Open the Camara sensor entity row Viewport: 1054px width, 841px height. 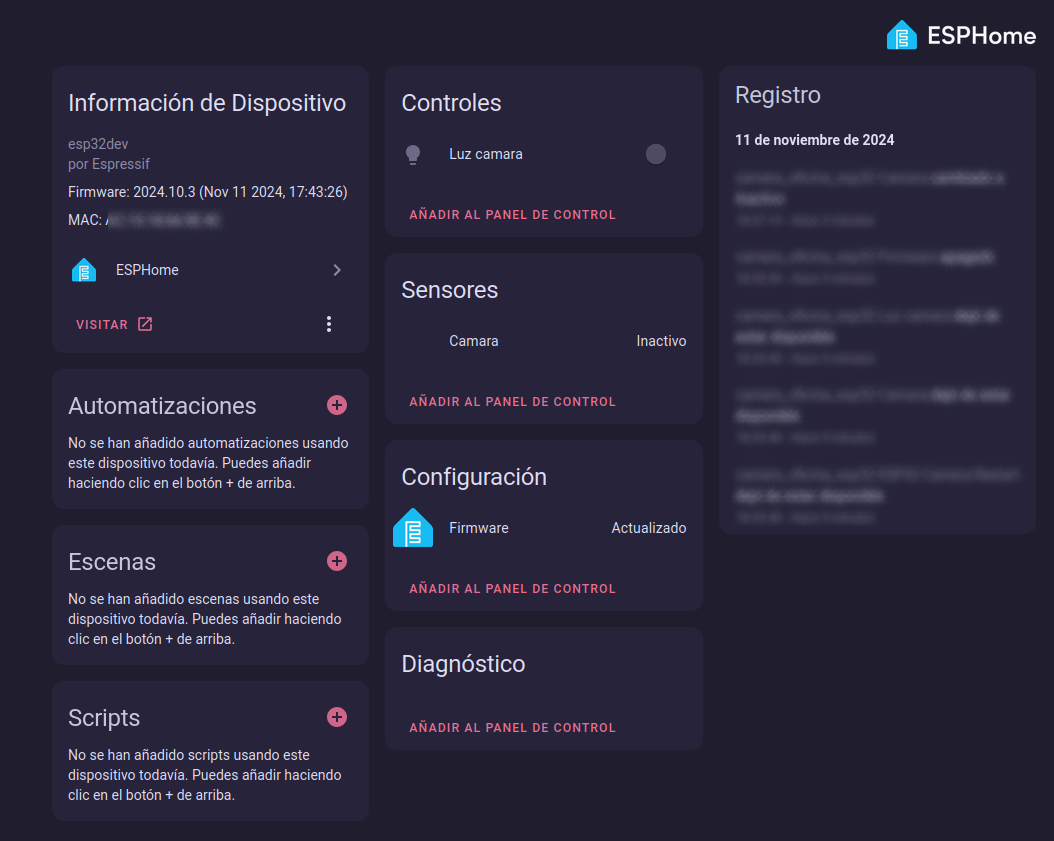point(474,341)
